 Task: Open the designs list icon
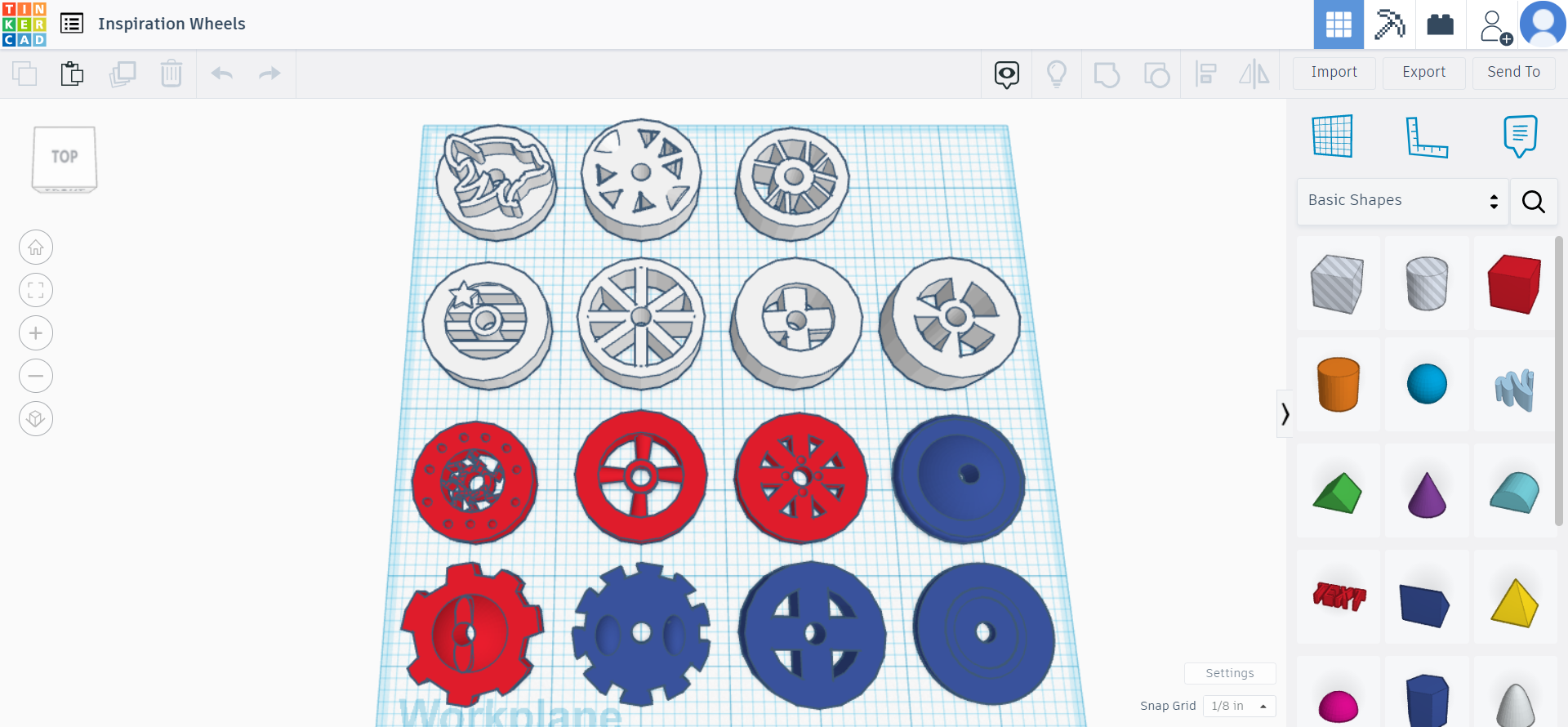point(72,24)
